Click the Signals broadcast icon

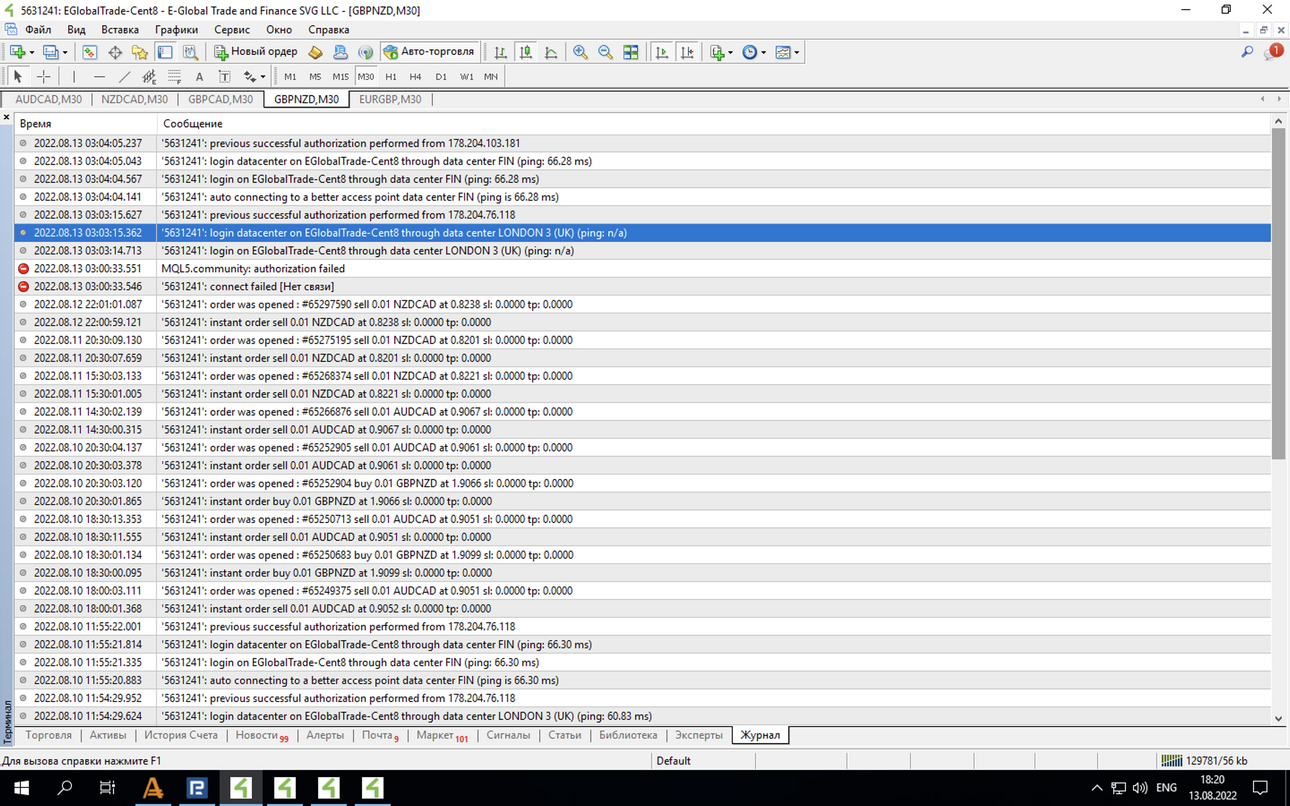pyautogui.click(x=365, y=52)
